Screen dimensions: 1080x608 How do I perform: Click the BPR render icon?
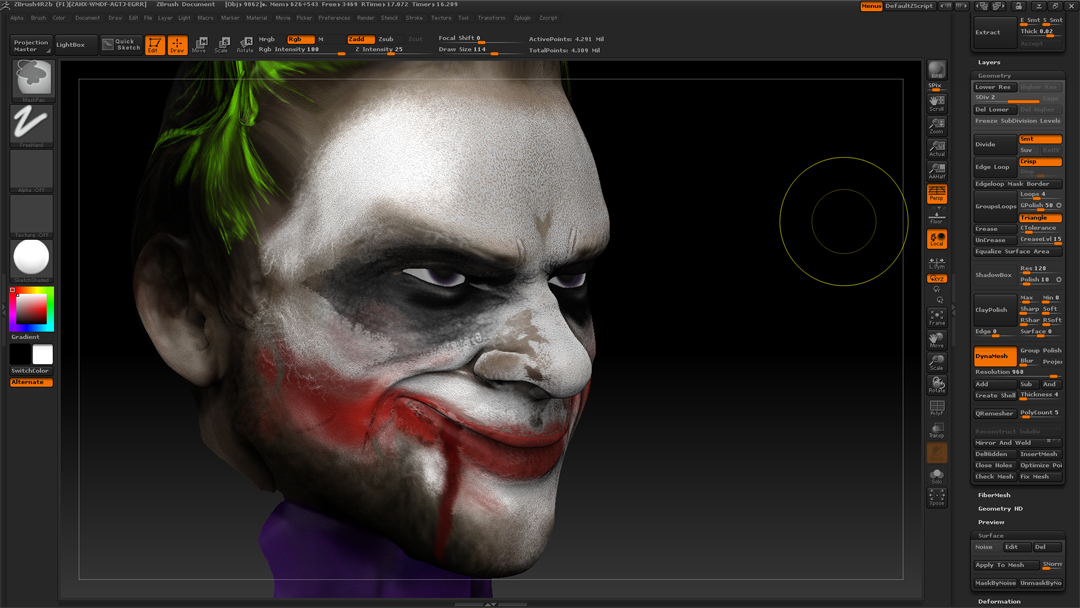tap(937, 72)
